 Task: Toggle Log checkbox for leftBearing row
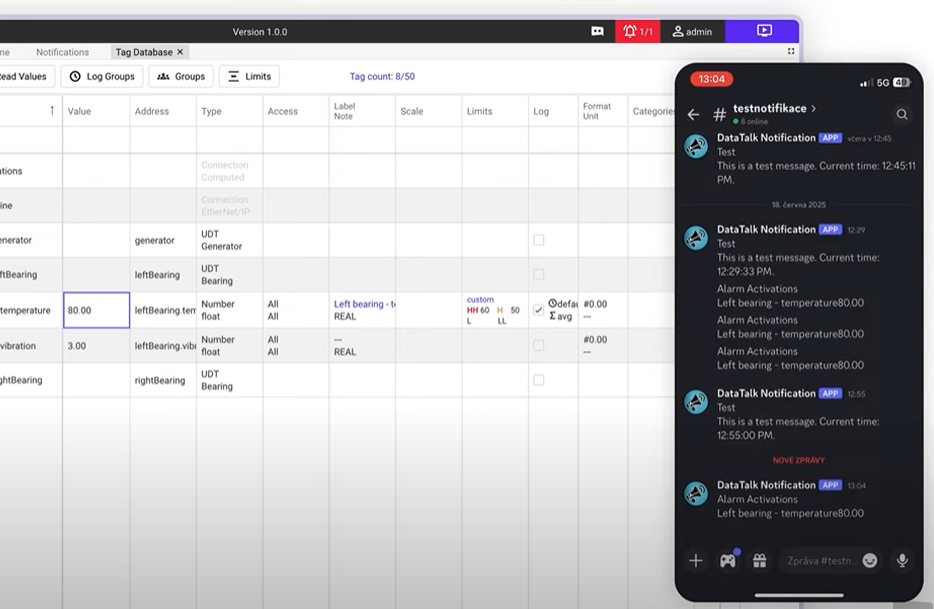point(538,274)
